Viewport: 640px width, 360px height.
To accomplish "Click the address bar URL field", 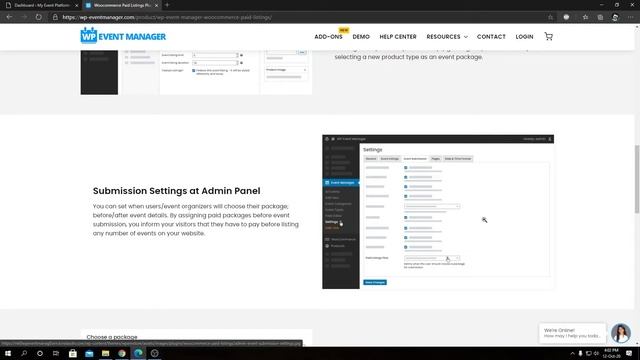I will (x=302, y=17).
